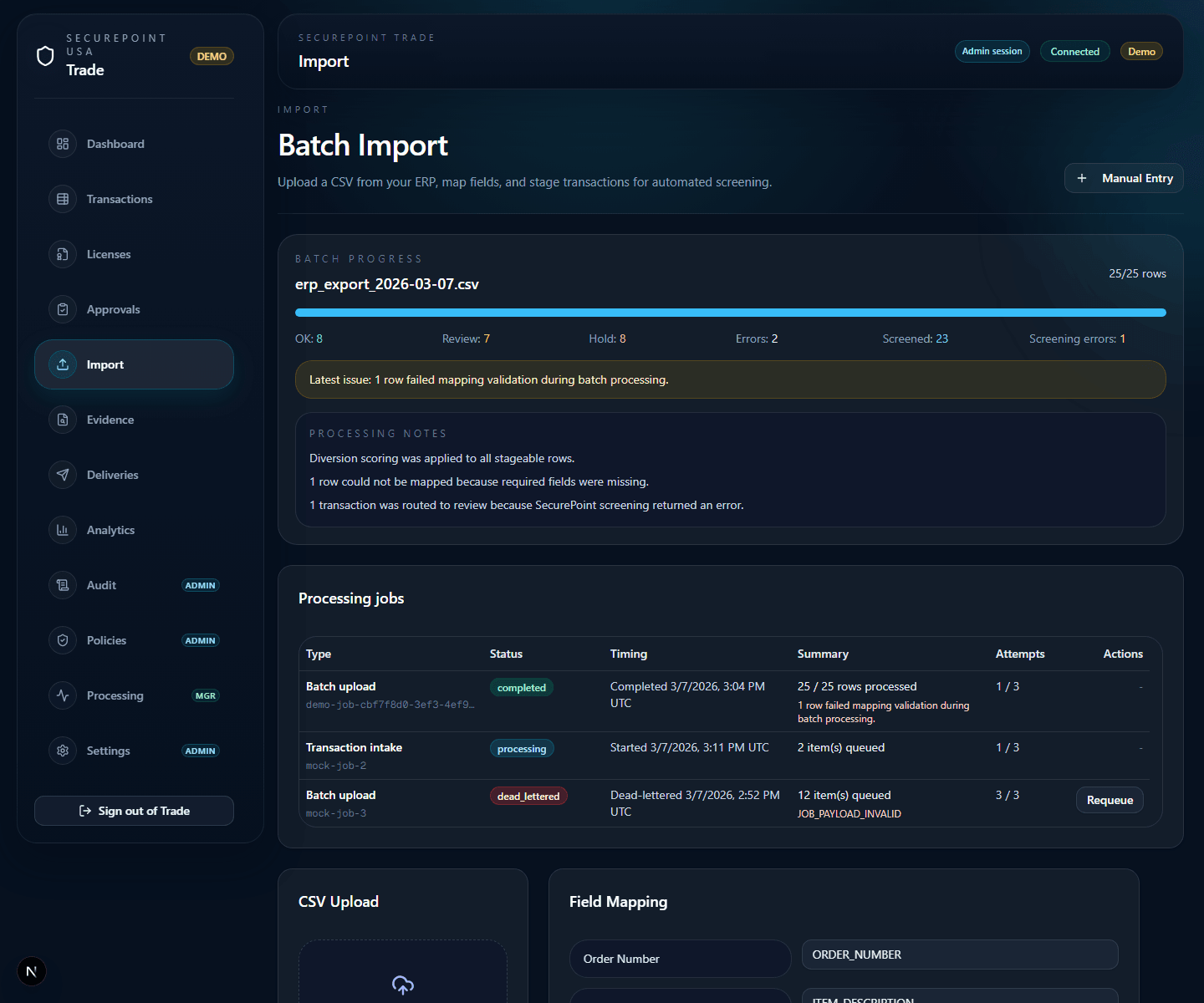
Task: Click the Latest issue warning banner
Action: tap(731, 379)
